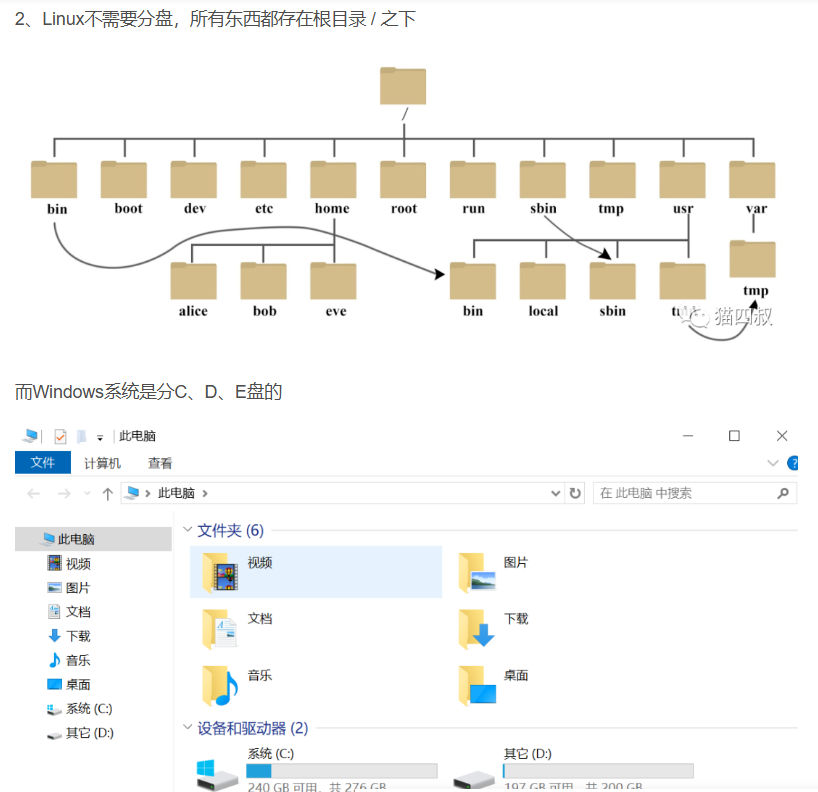Open the 视频 folder icon in main pane
The width and height of the screenshot is (818, 792).
(x=221, y=572)
